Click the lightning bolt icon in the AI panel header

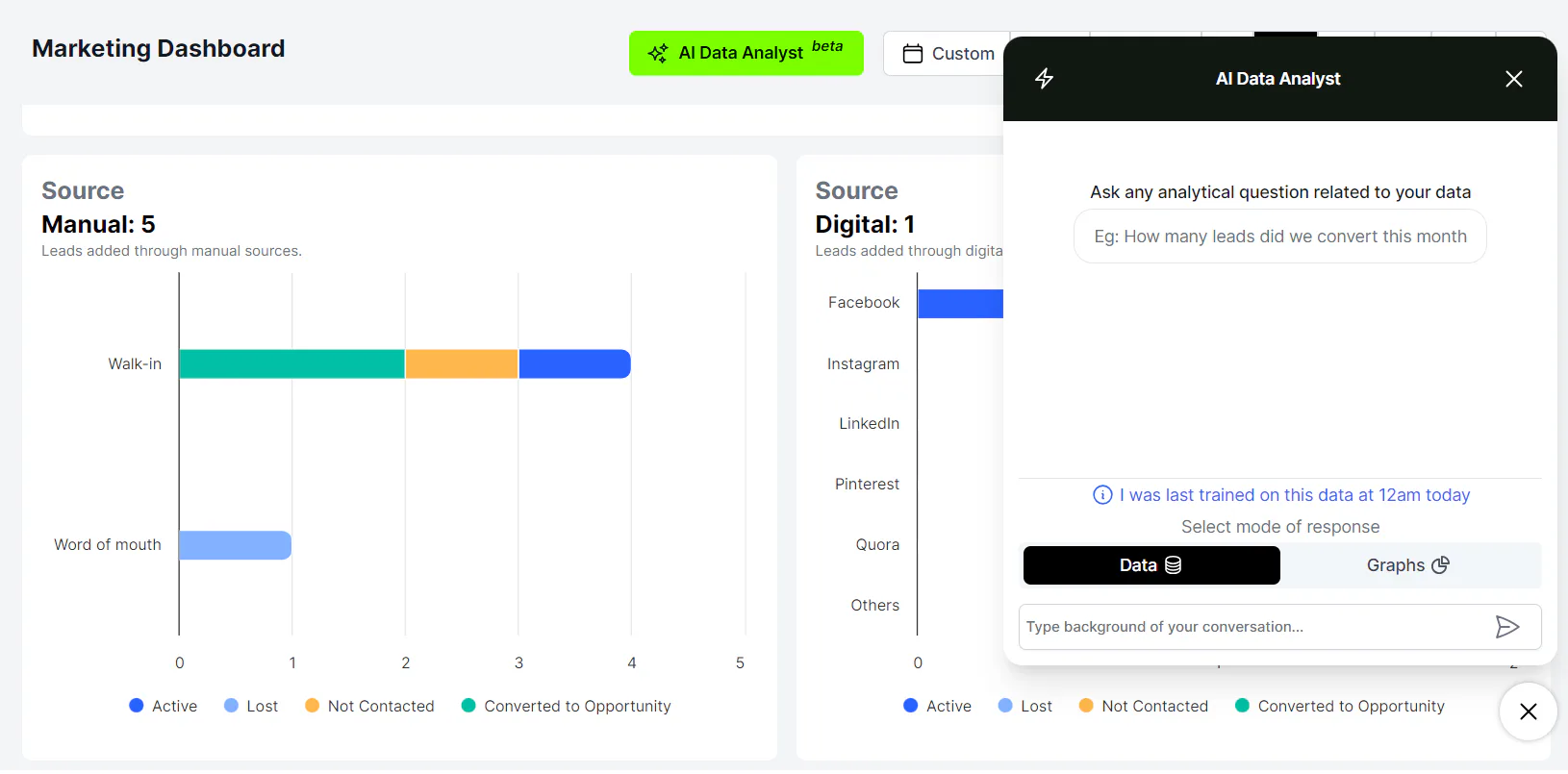point(1044,79)
